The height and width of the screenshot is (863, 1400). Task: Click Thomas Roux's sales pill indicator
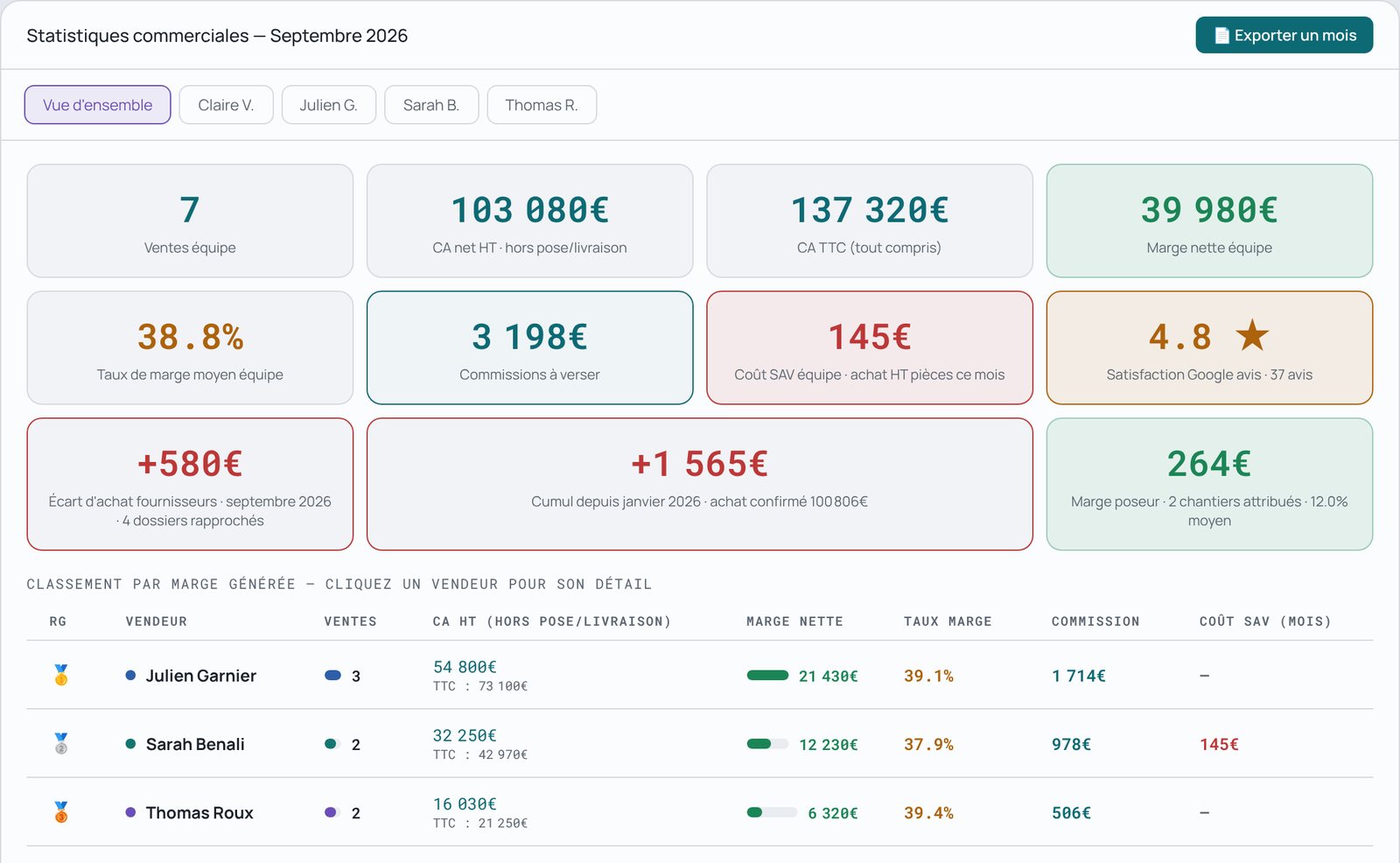[332, 812]
